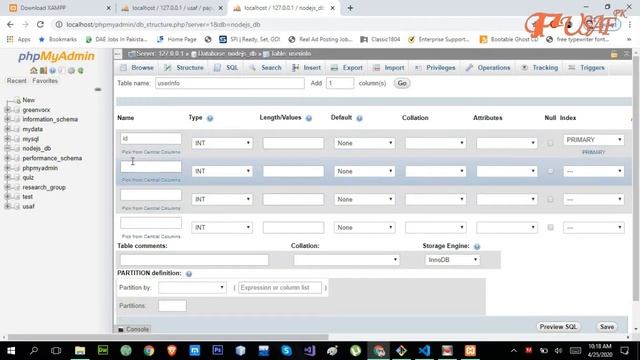Image resolution: width=640 pixels, height=360 pixels.
Task: Open Default dropdown for id row
Action: click(364, 143)
